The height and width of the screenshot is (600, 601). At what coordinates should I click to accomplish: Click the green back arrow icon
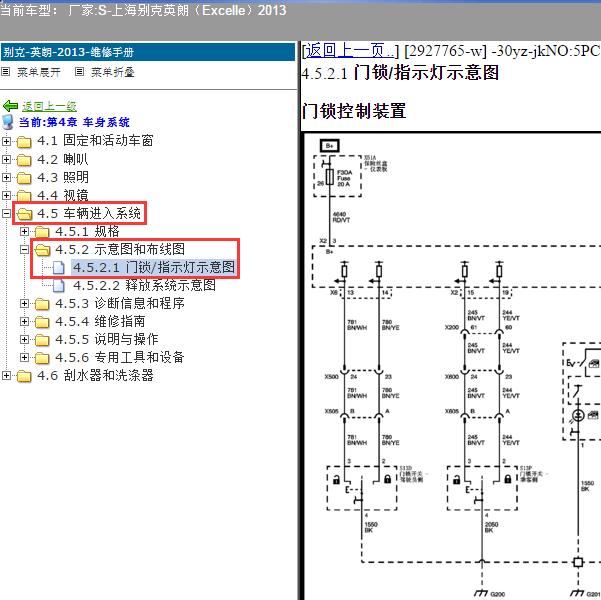(x=10, y=106)
